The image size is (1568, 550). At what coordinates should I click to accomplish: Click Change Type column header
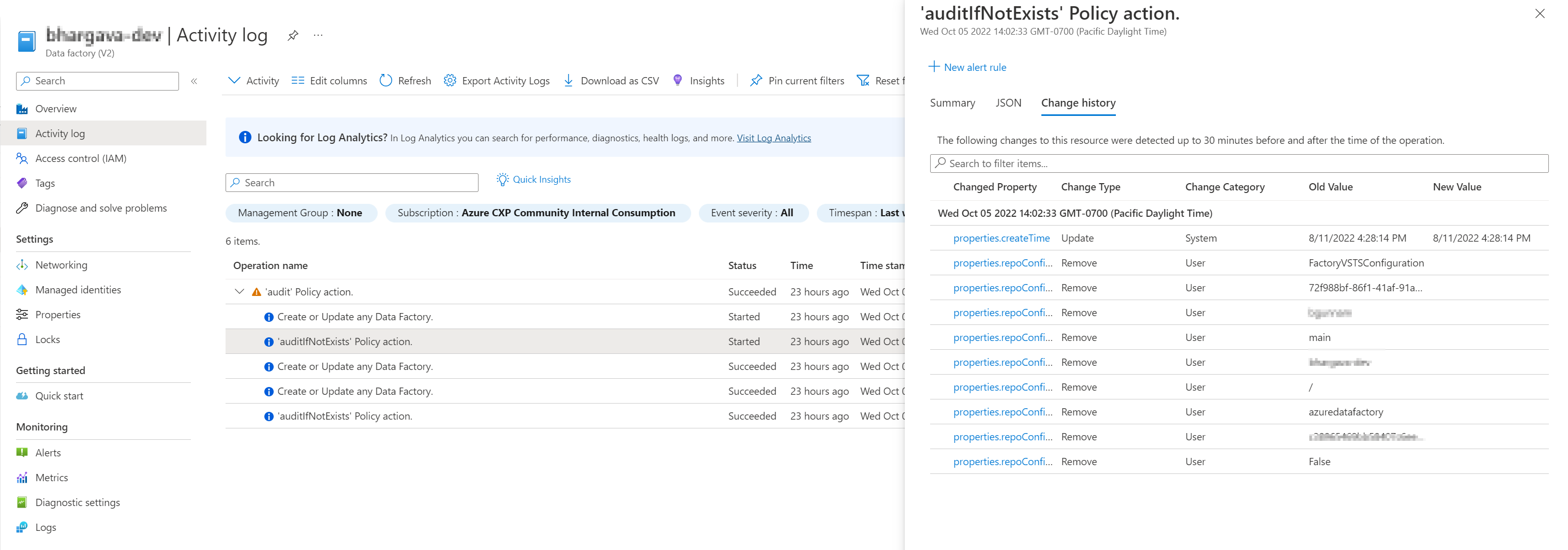pos(1090,187)
